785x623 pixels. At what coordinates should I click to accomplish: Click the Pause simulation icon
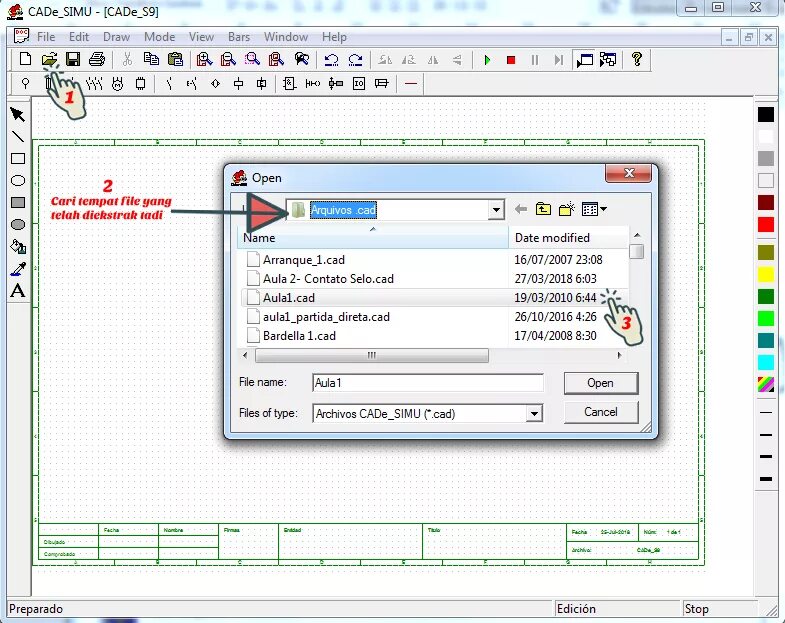point(535,60)
